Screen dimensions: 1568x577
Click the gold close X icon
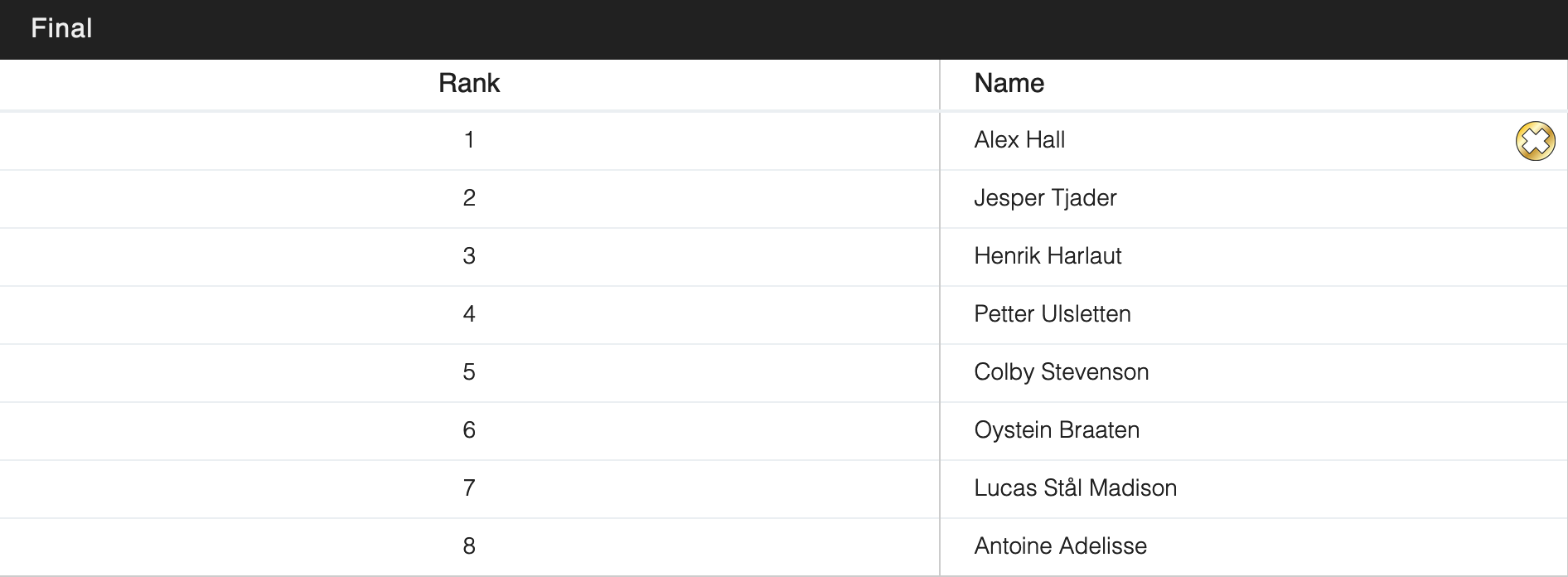[1535, 141]
